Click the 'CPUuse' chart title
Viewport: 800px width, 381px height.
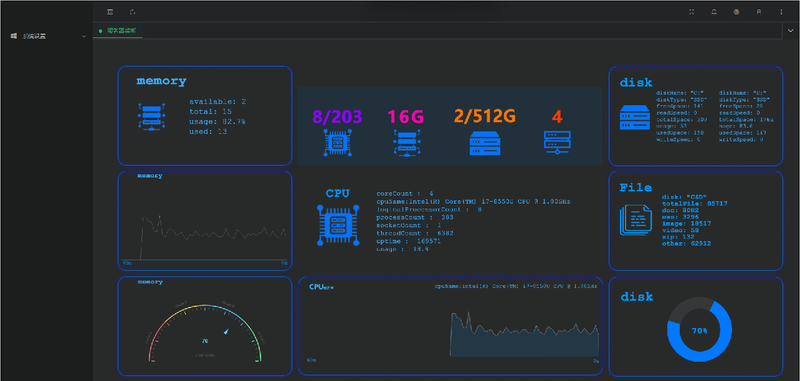321,287
